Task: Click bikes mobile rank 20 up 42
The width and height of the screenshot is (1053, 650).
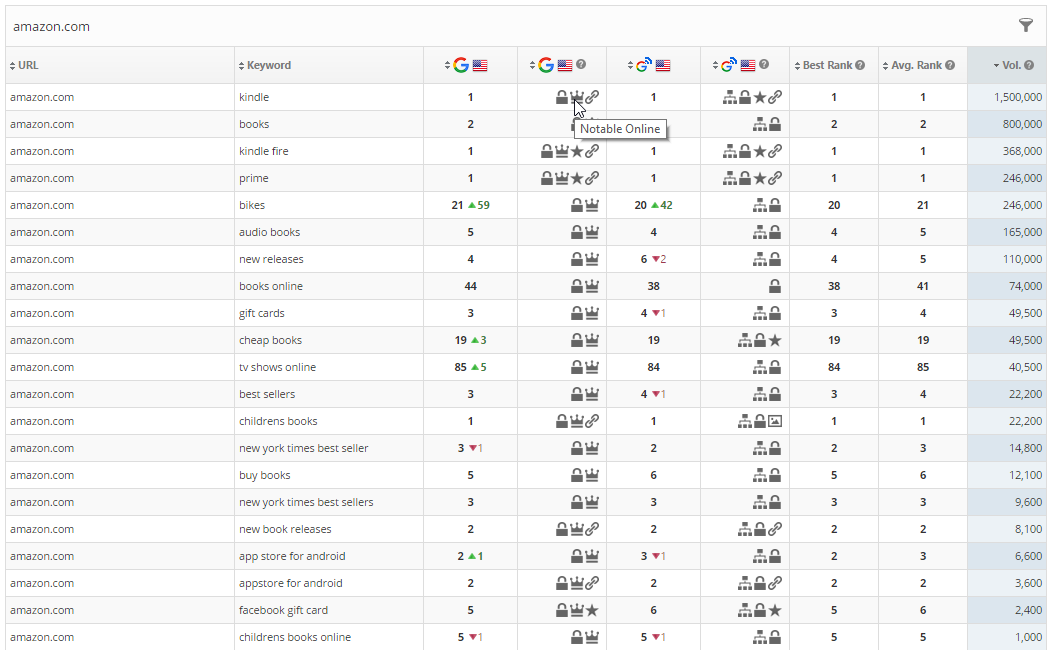Action: click(653, 205)
